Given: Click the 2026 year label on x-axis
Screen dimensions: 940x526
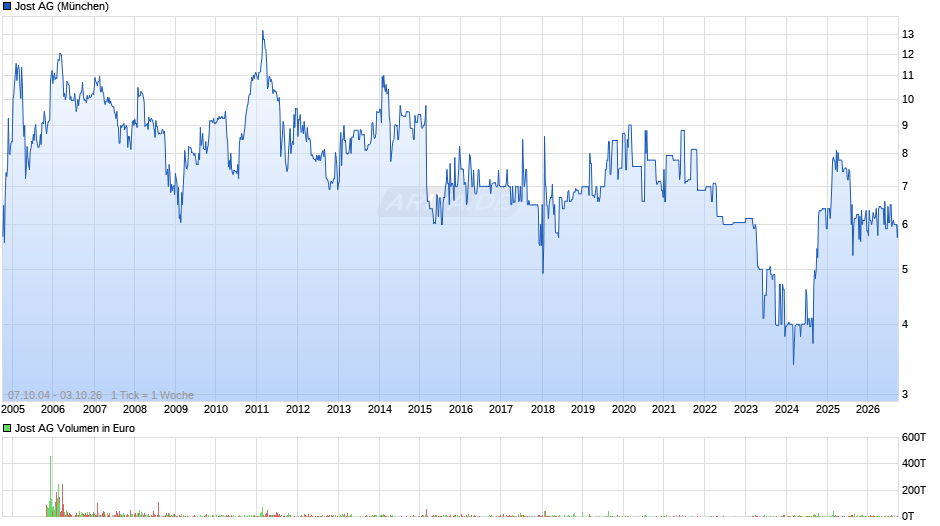Looking at the screenshot, I should pyautogui.click(x=867, y=409).
